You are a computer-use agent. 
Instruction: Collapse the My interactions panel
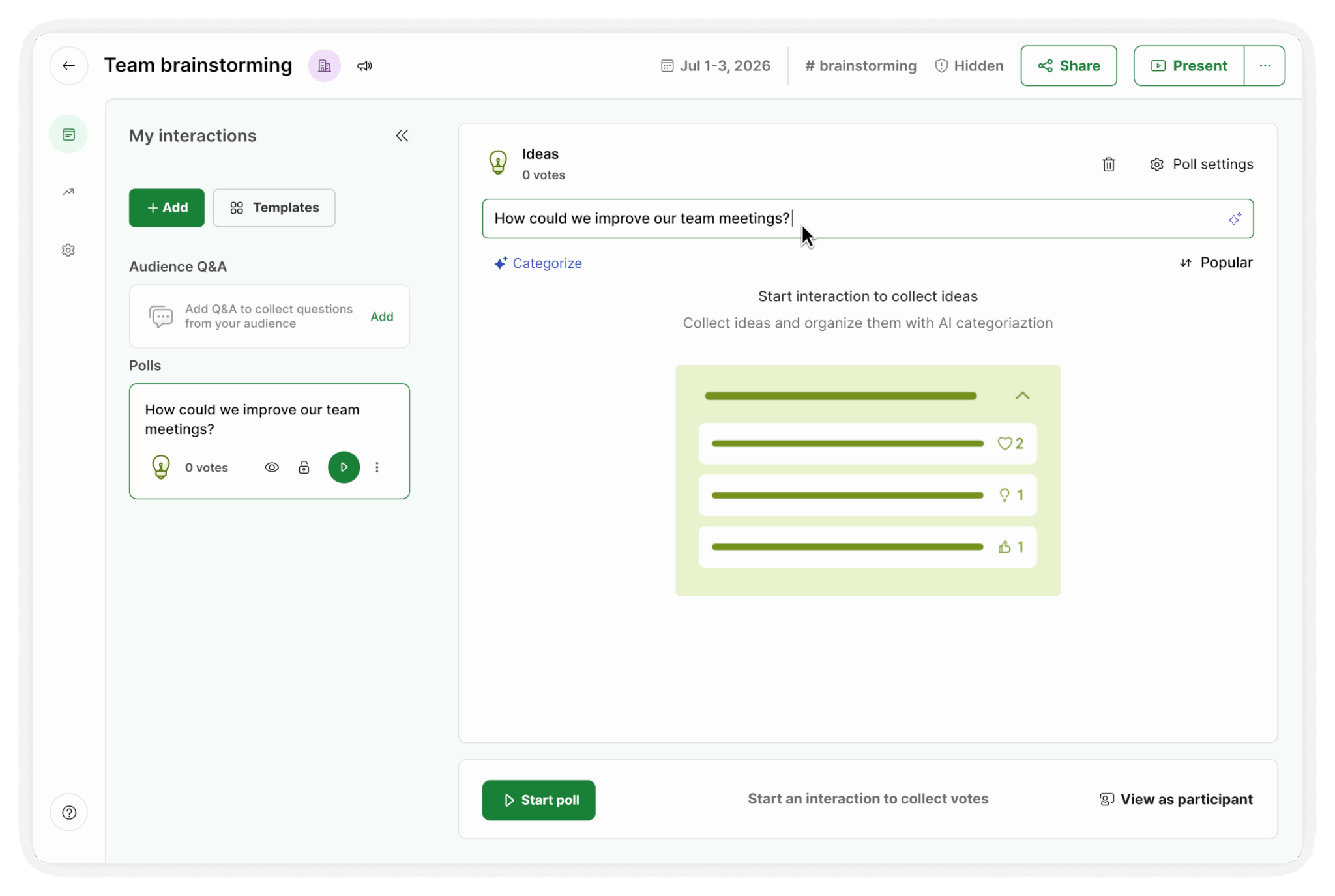point(402,136)
